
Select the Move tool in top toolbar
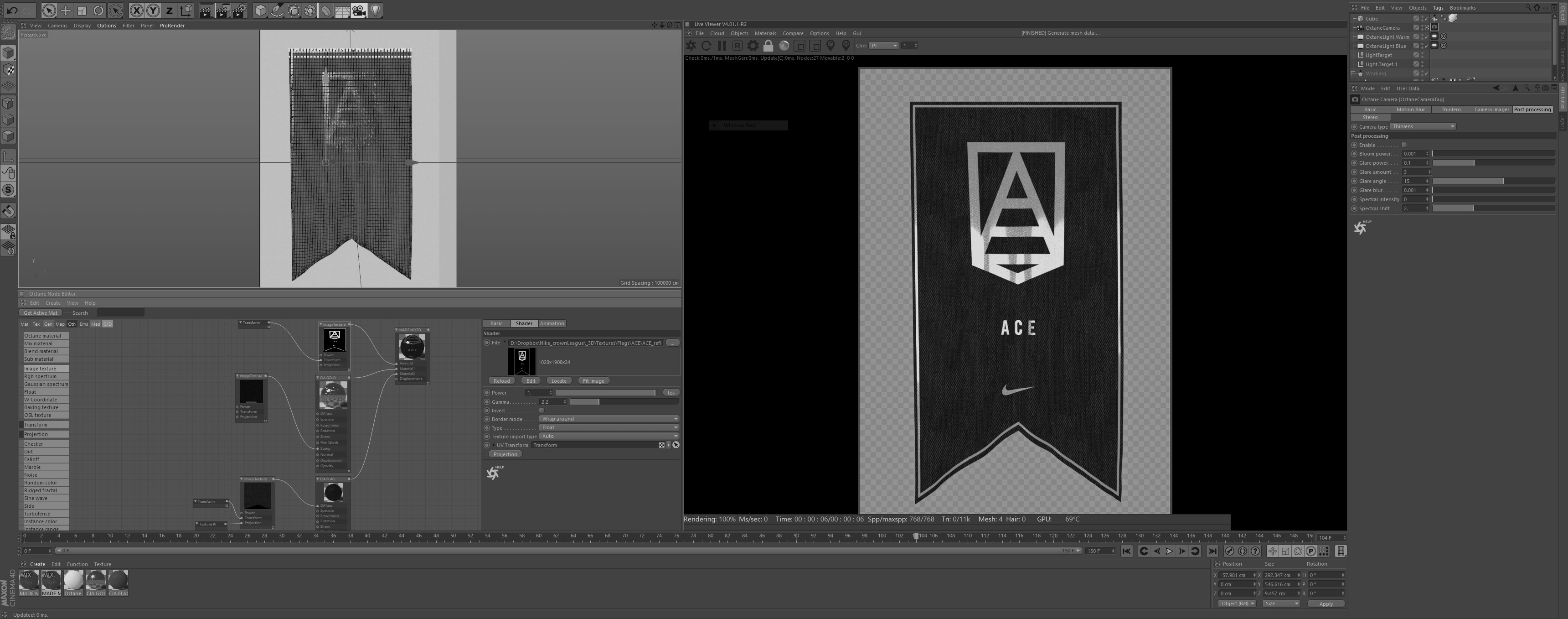point(65,10)
